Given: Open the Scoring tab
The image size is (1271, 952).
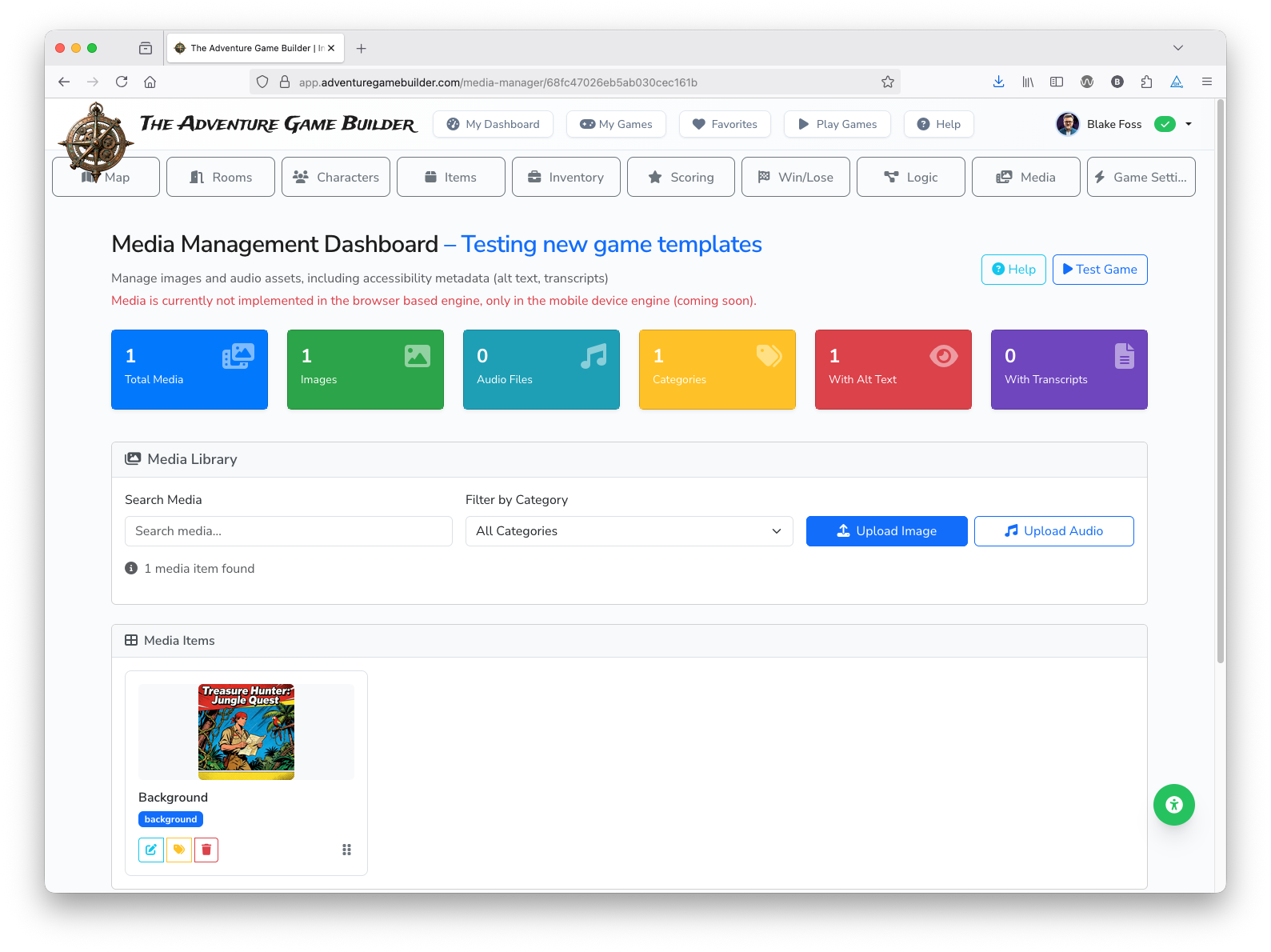Looking at the screenshot, I should click(x=681, y=177).
